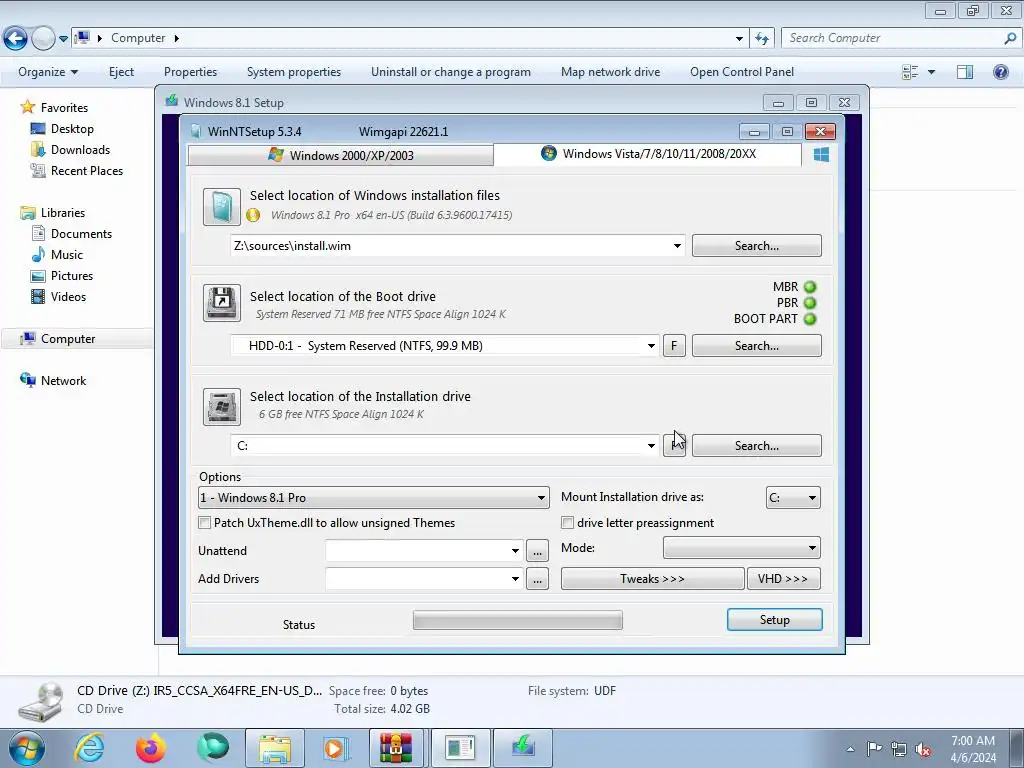The width and height of the screenshot is (1024, 768).
Task: Click Map network drive
Action: pyautogui.click(x=611, y=72)
